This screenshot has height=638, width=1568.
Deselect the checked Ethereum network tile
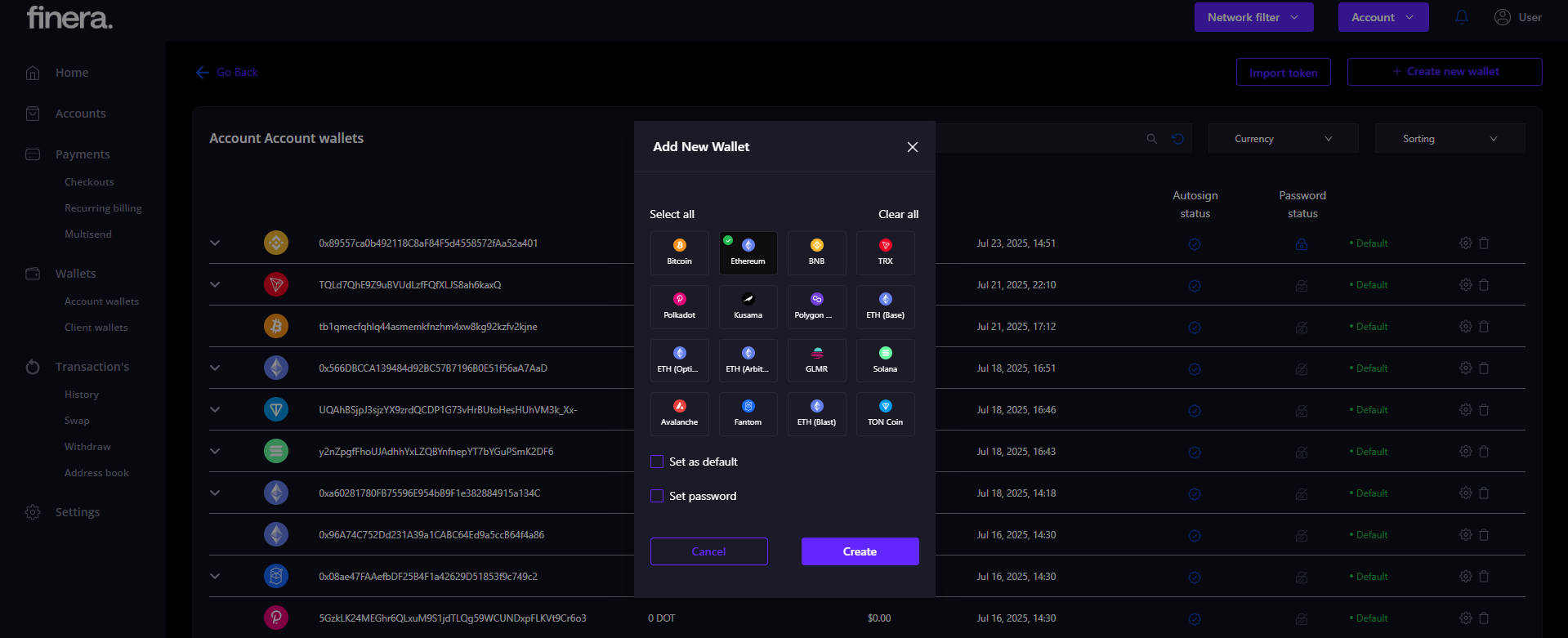point(748,252)
